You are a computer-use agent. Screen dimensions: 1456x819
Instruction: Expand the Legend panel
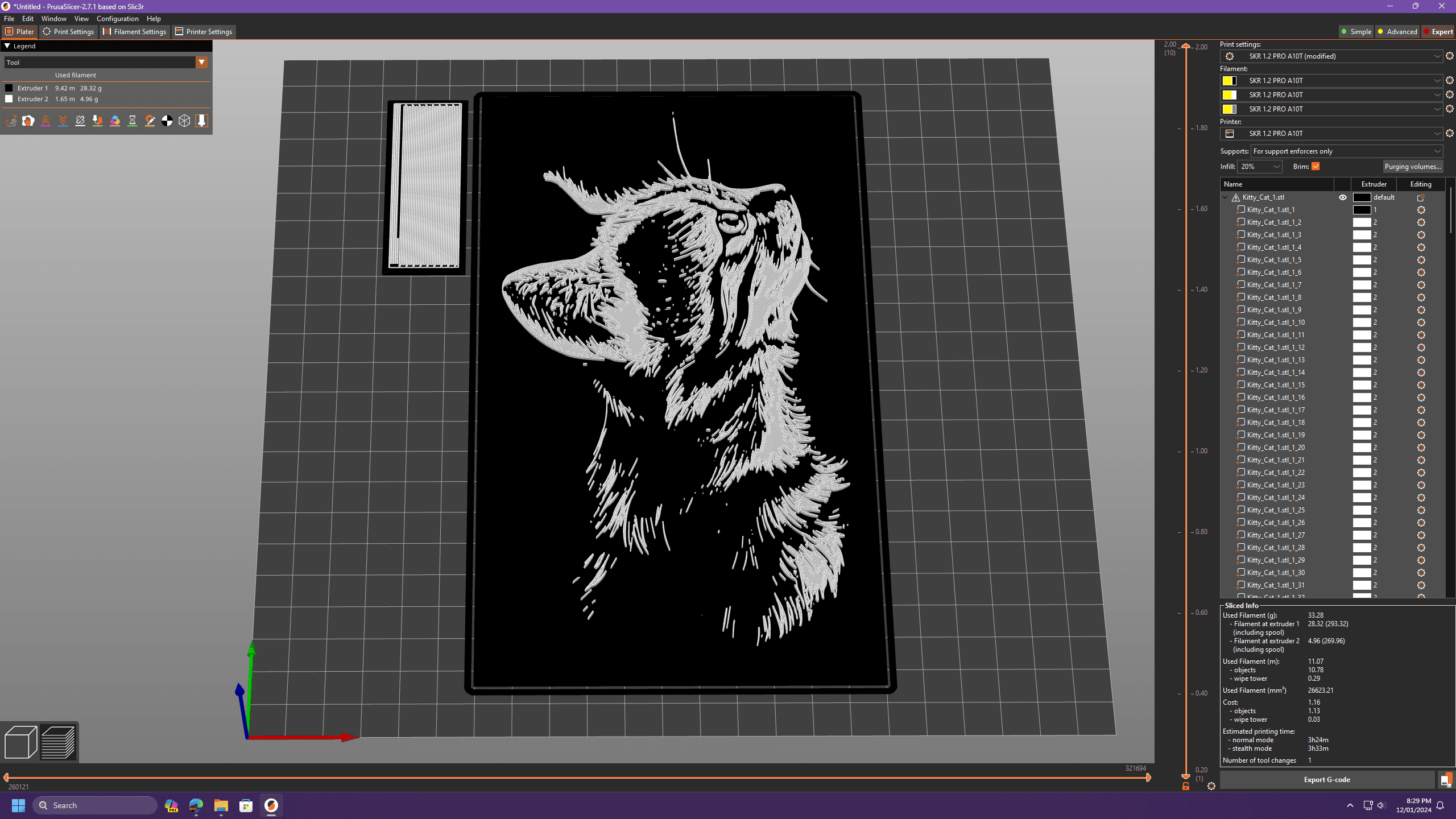(9, 46)
